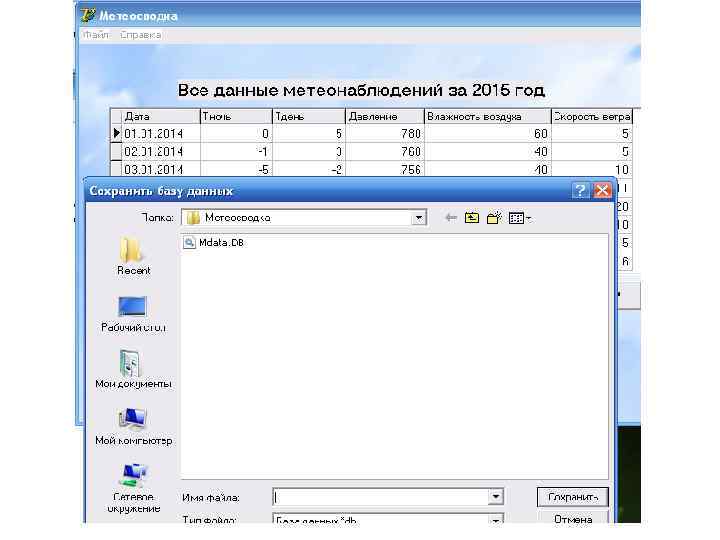Screen dimensions: 720x540
Task: Select the 03.01.2014 date cell
Action: point(161,169)
